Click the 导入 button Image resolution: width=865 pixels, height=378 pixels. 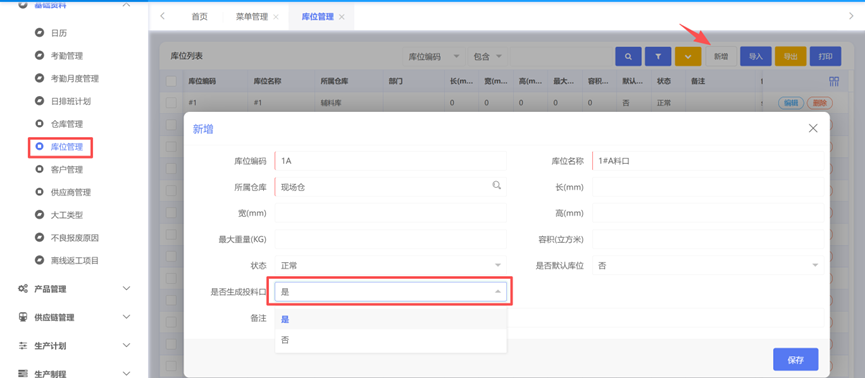pyautogui.click(x=755, y=56)
